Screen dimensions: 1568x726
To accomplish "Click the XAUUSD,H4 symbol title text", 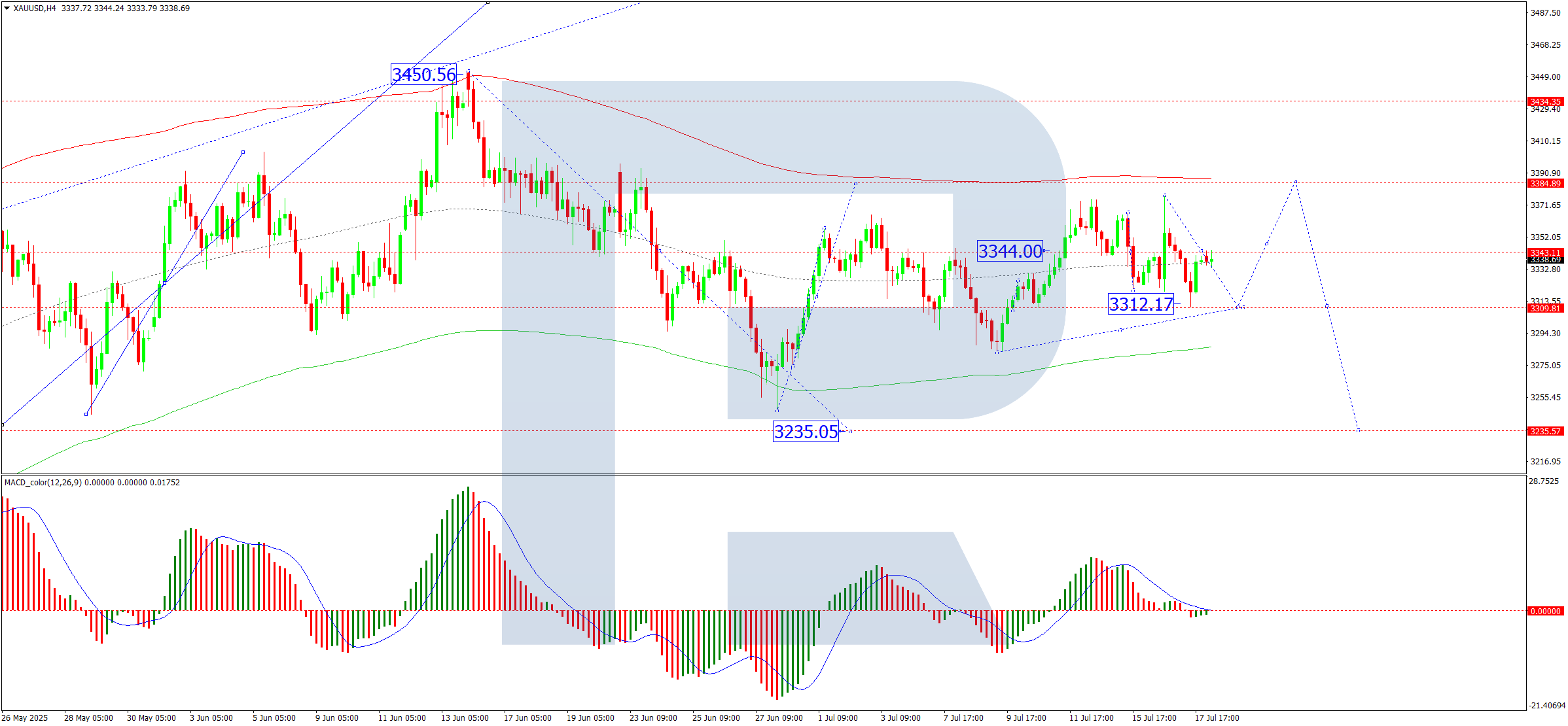I will [x=34, y=9].
